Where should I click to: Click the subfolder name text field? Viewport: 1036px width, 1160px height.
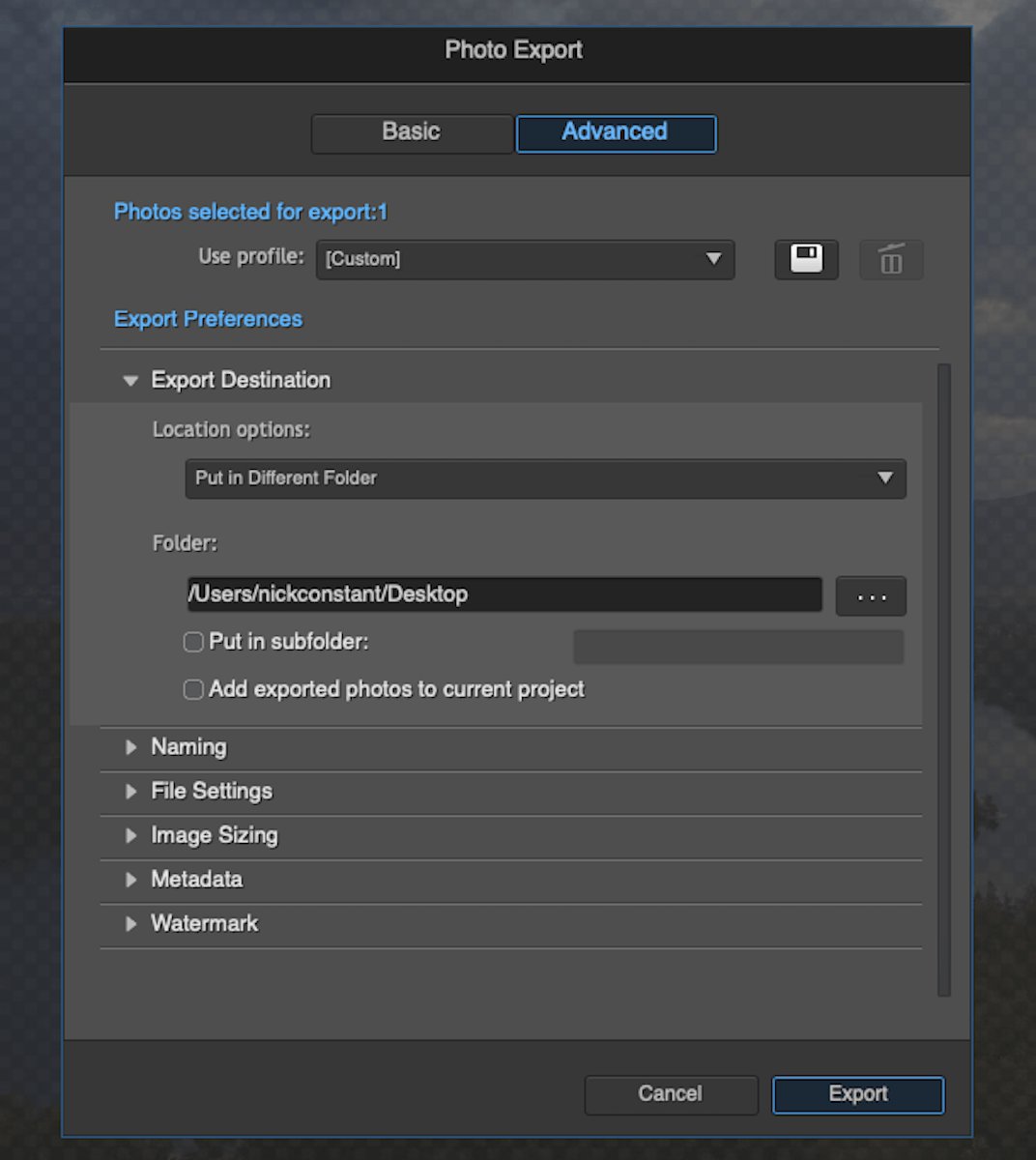pyautogui.click(x=738, y=646)
